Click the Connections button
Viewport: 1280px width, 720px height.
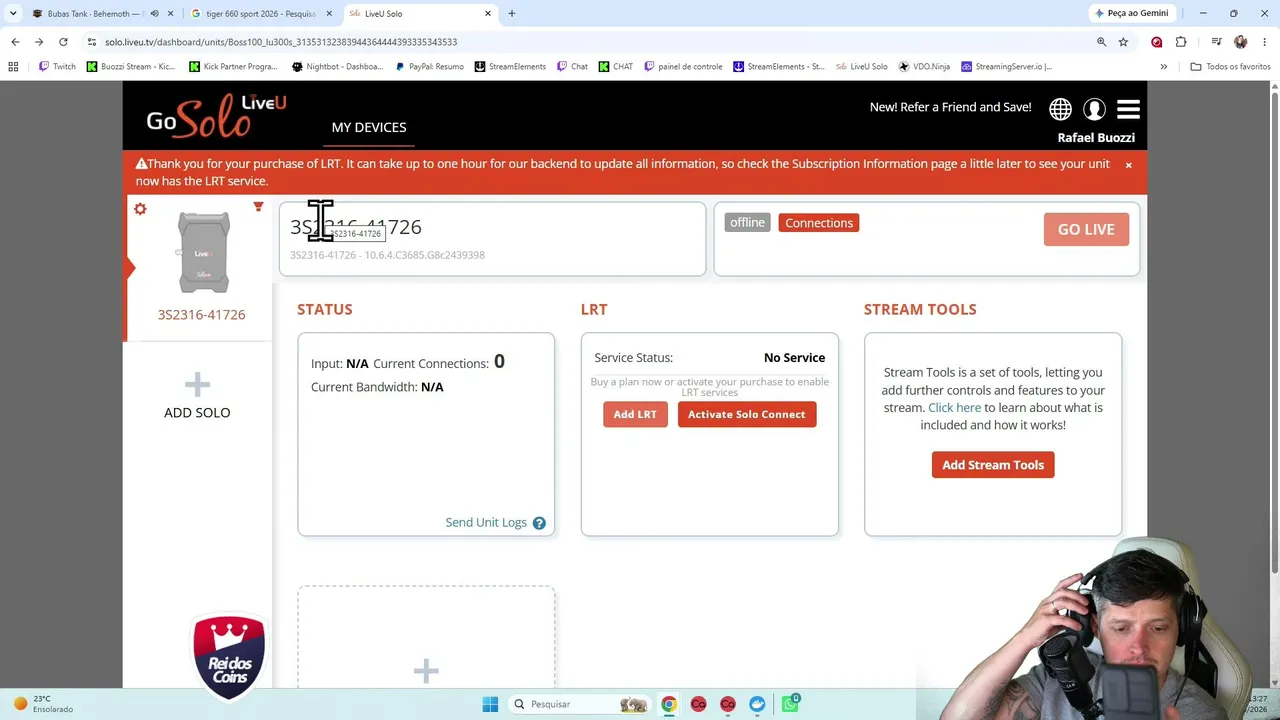point(819,223)
